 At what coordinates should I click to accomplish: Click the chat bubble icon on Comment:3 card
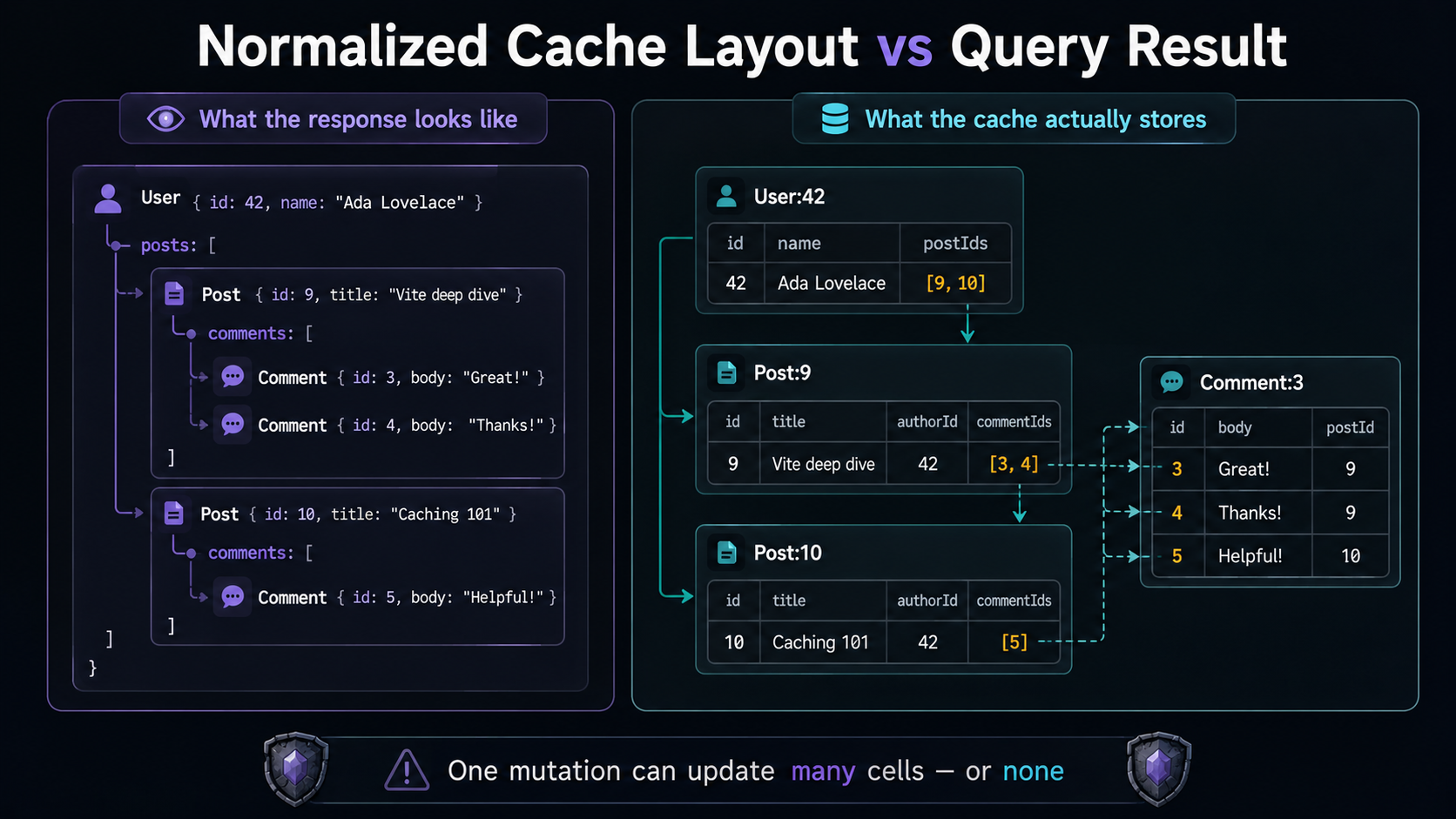click(1172, 381)
